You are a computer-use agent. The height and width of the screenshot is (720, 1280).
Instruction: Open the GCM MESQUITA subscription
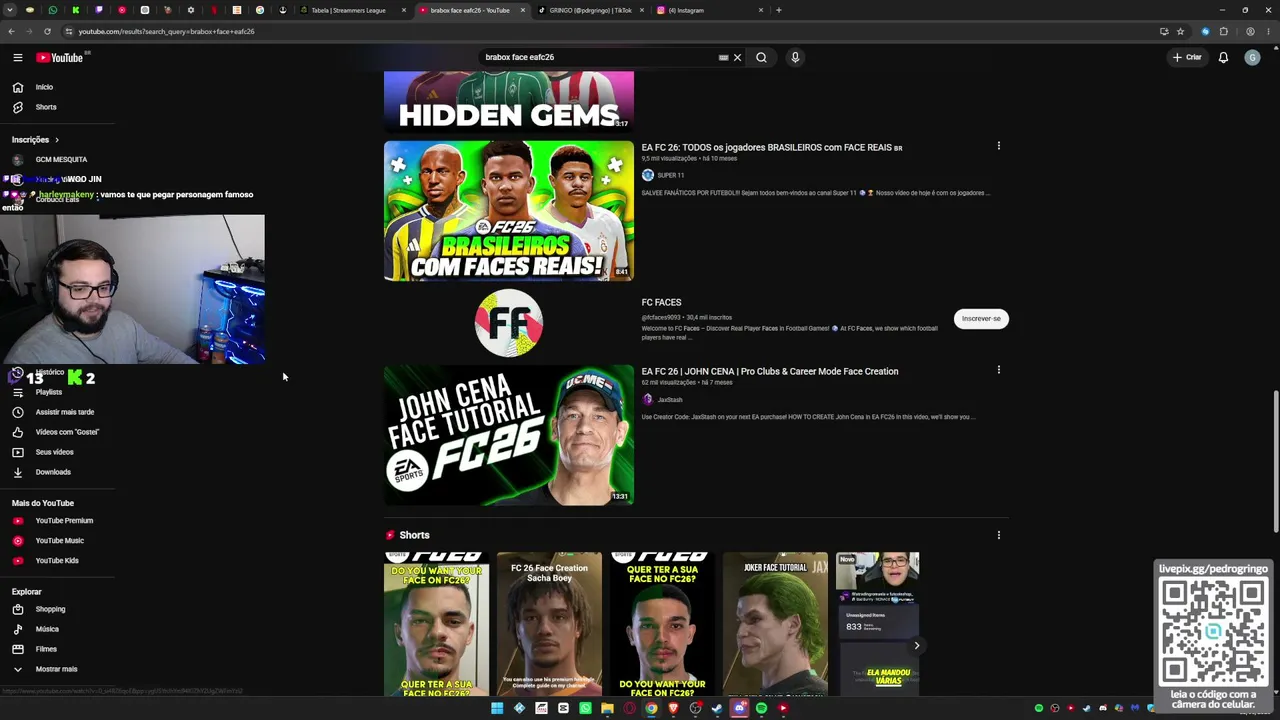pos(61,159)
